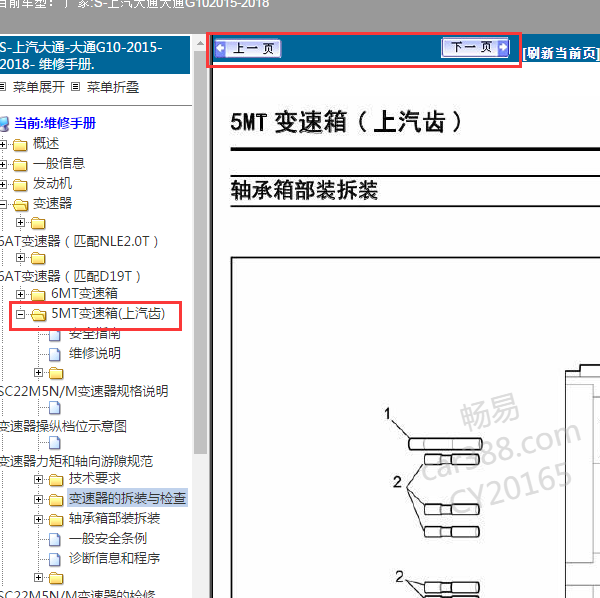The image size is (600, 598).
Task: Click the open 5MT变速箱(上汽齿) folder icon
Action: click(x=39, y=314)
